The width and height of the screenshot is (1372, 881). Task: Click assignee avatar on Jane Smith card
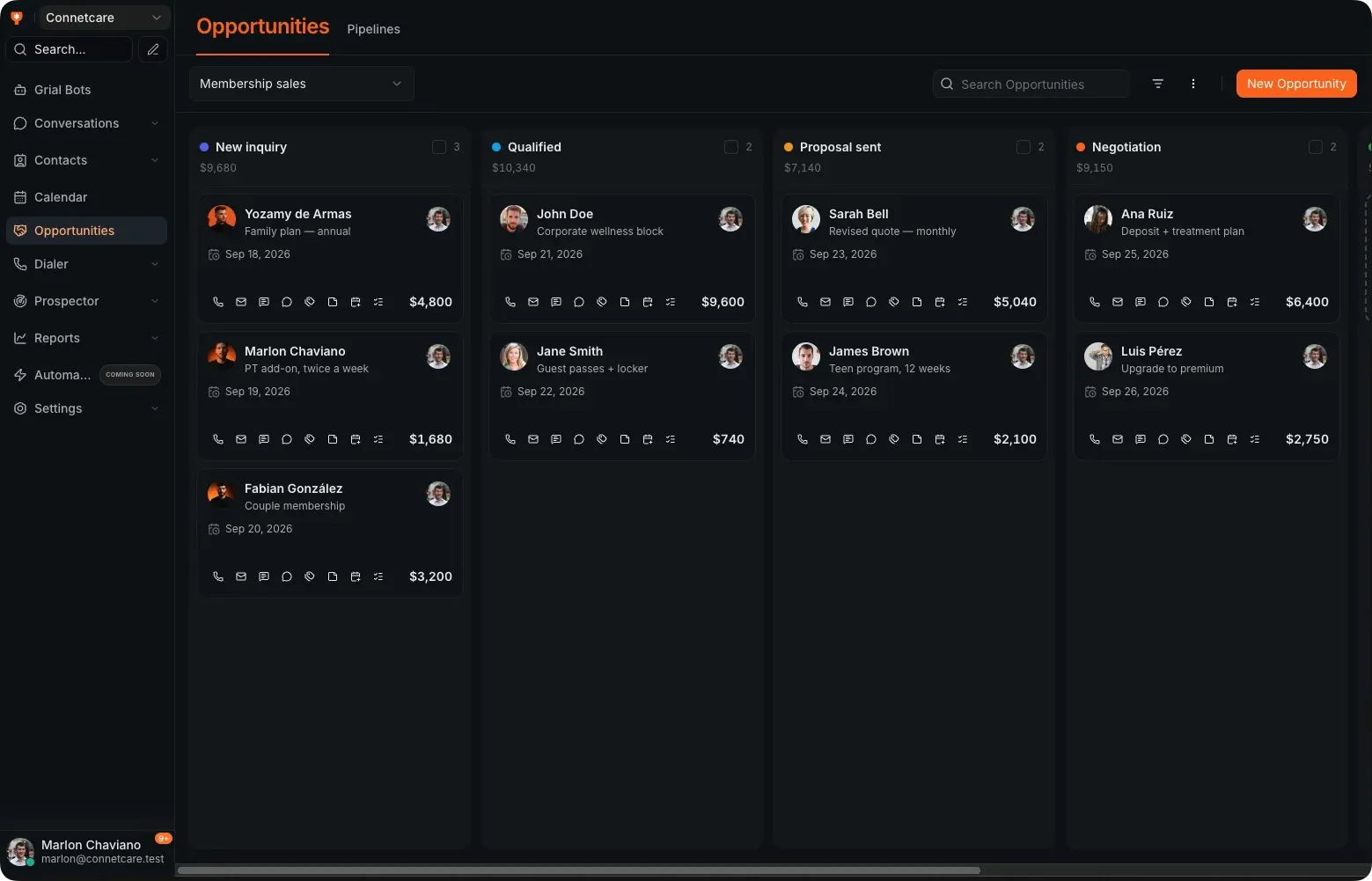[x=730, y=356]
